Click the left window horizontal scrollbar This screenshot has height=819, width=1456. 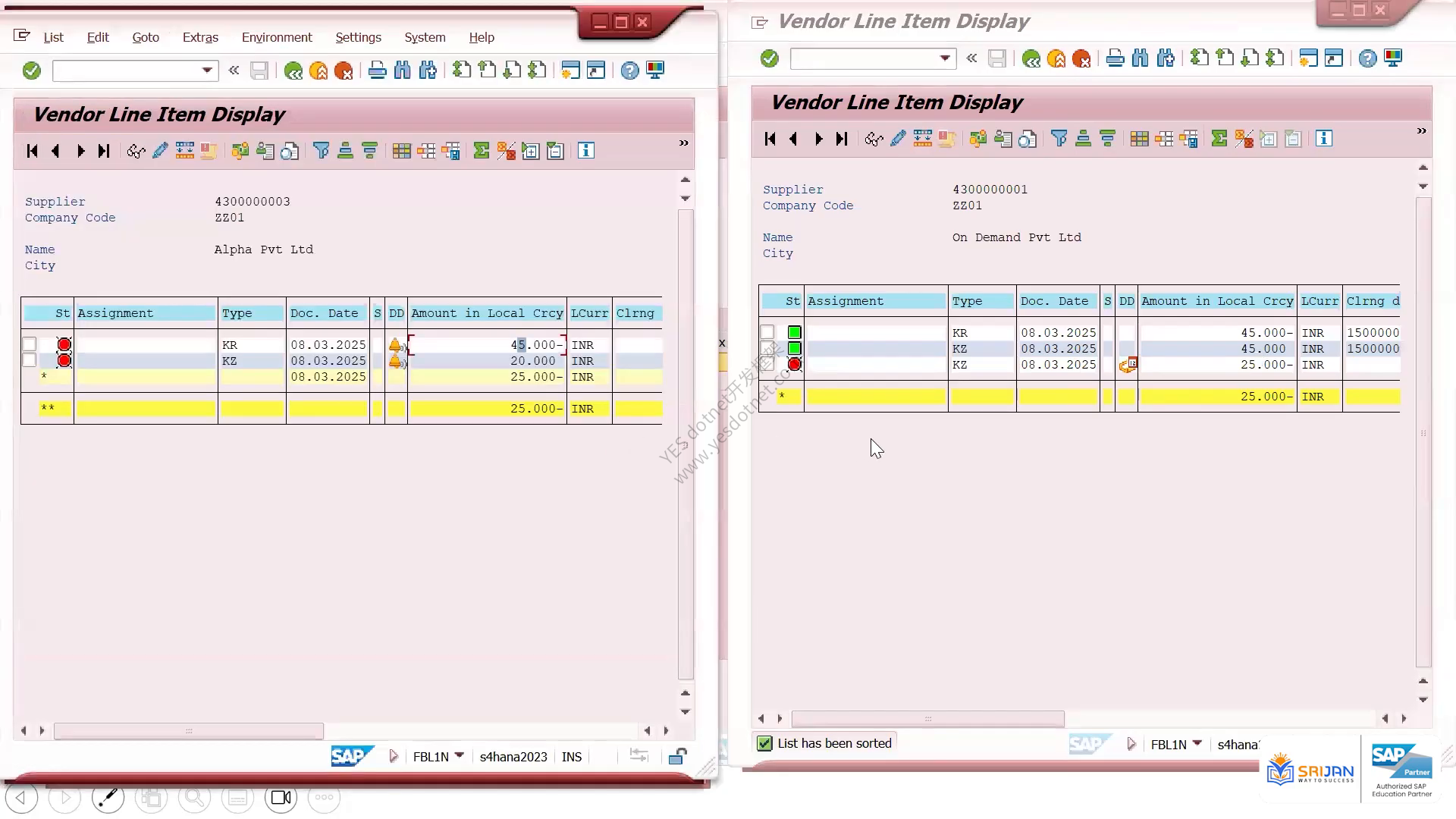pos(189,731)
